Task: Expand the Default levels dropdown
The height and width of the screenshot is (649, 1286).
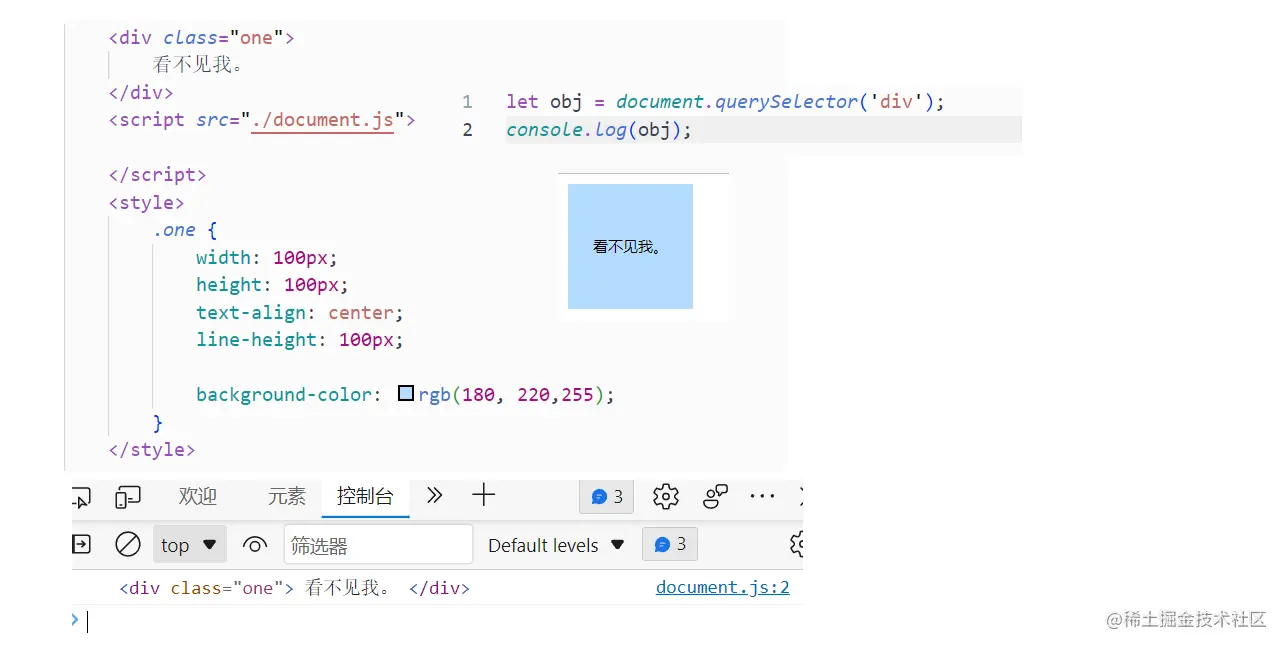Action: point(556,545)
